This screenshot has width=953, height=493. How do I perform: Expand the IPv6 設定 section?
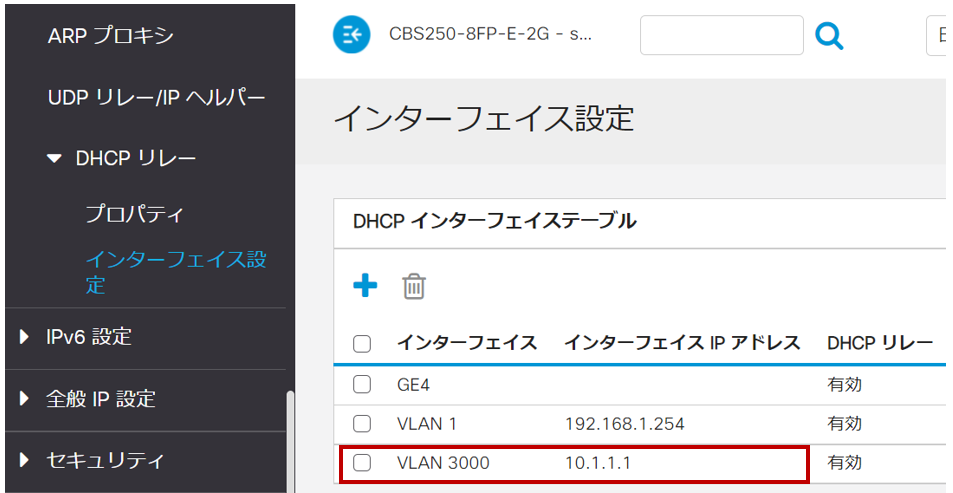click(24, 336)
